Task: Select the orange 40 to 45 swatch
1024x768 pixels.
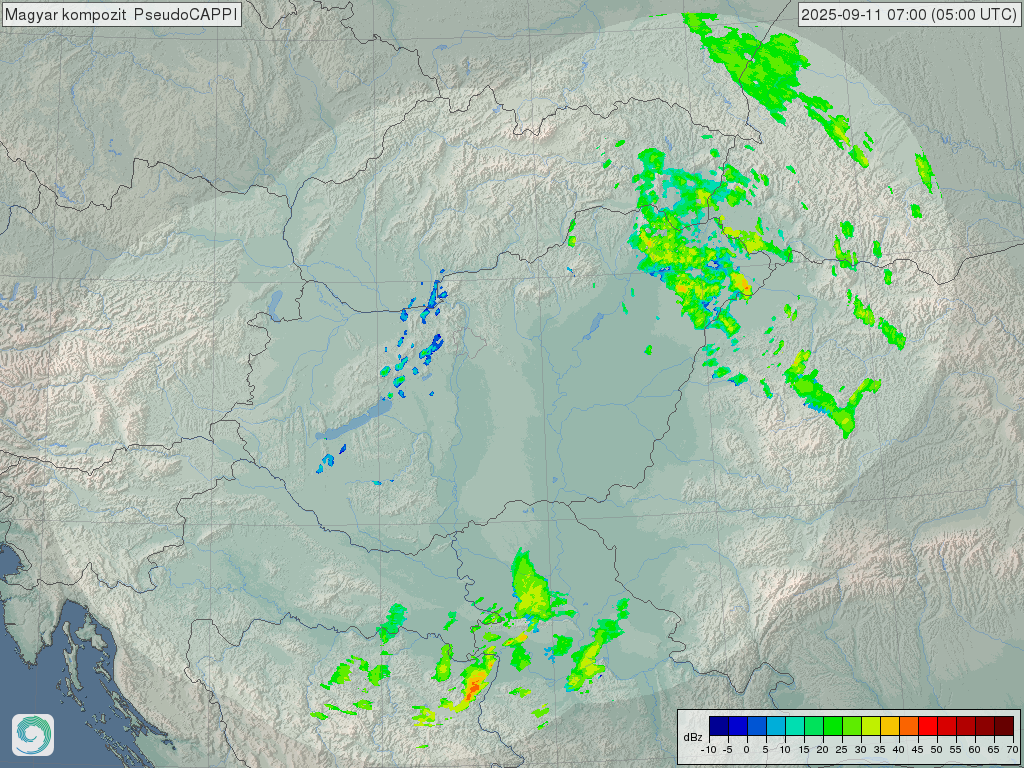Action: click(x=909, y=726)
